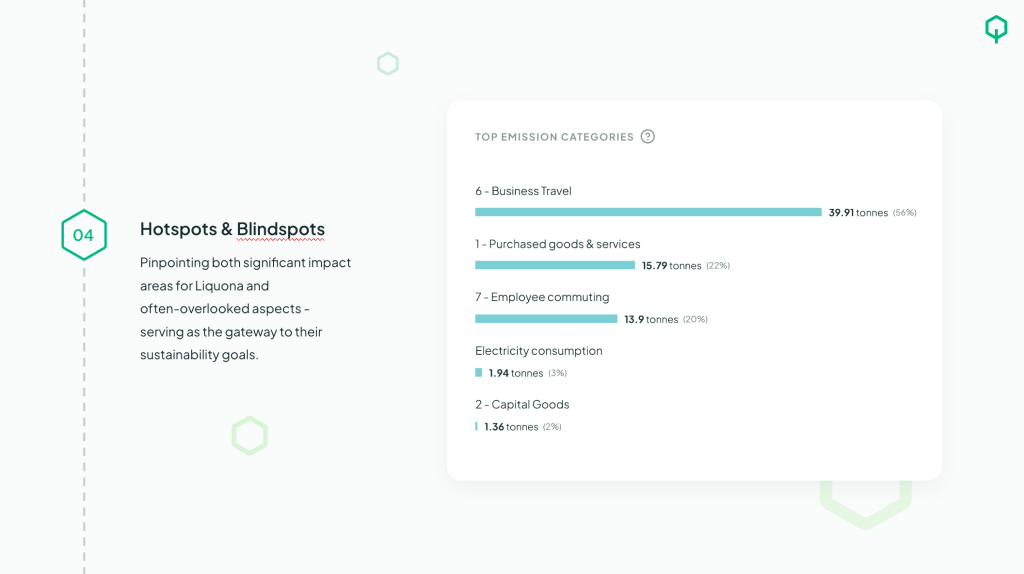Click the 7 - Employee commuting label
Viewport: 1024px width, 574px height.
click(542, 297)
